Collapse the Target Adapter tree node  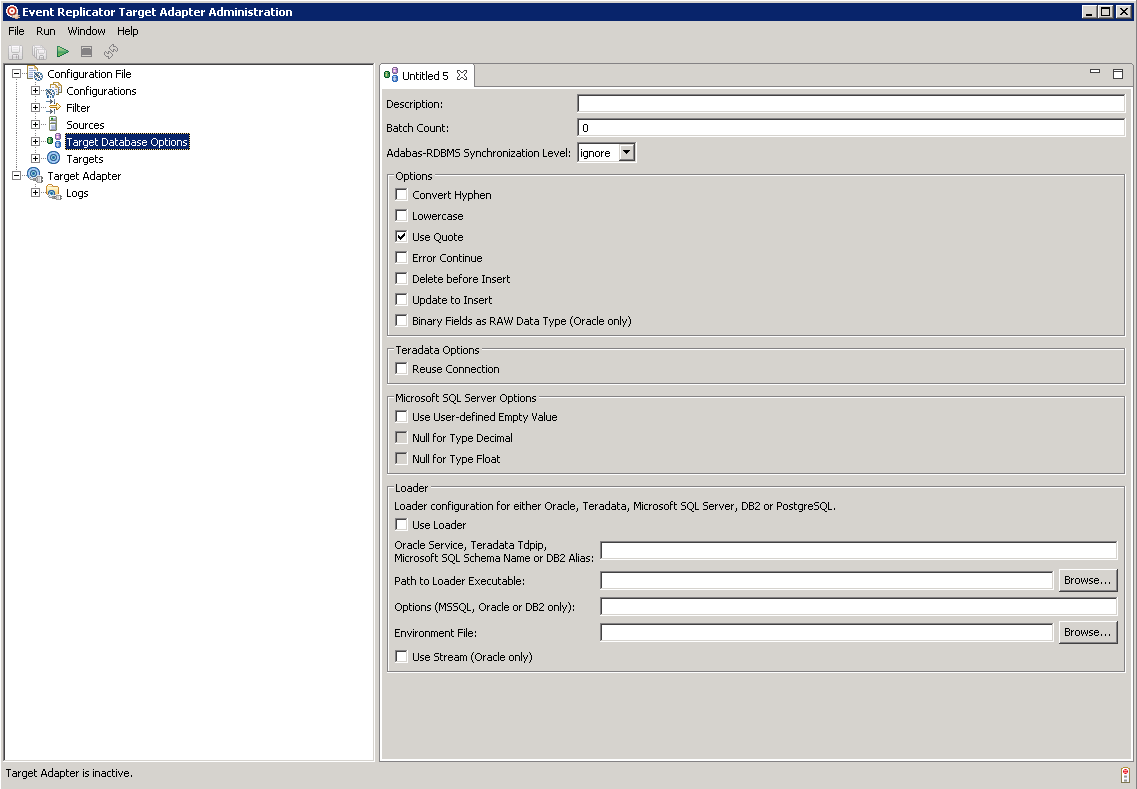tap(17, 176)
